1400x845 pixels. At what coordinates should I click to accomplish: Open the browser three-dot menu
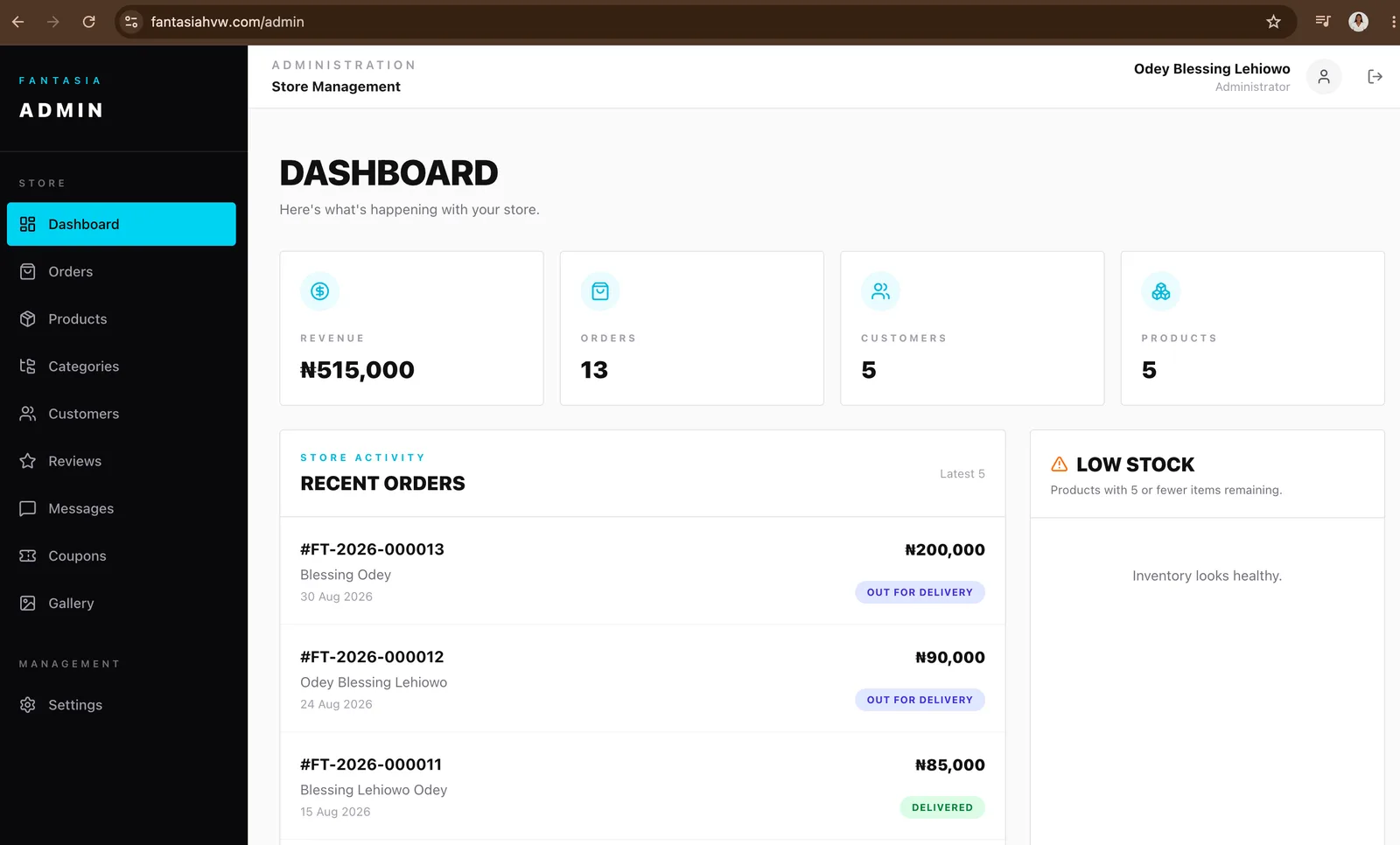(x=1393, y=22)
